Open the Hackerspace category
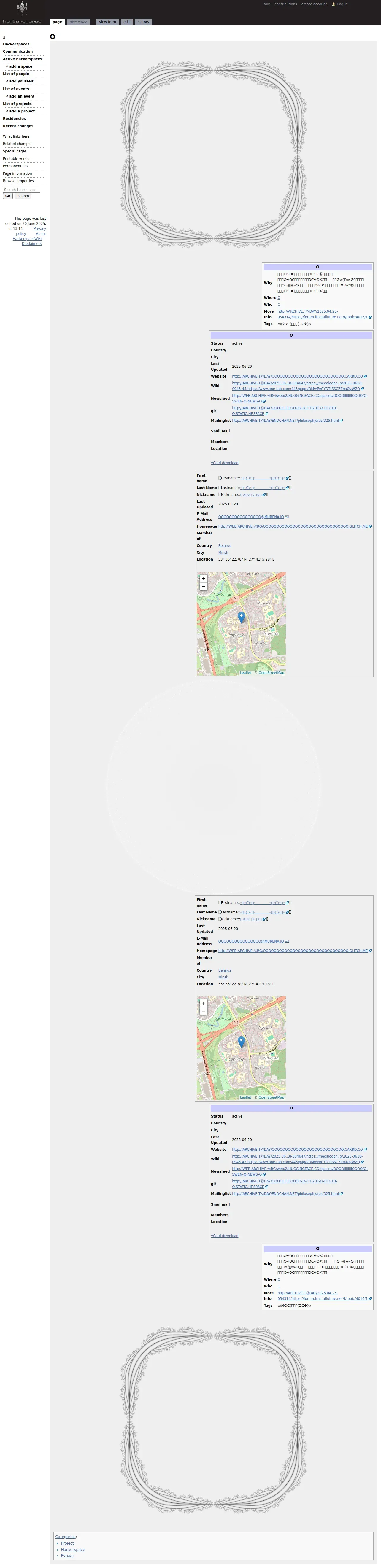The height and width of the screenshot is (1568, 381). pyautogui.click(x=73, y=1549)
